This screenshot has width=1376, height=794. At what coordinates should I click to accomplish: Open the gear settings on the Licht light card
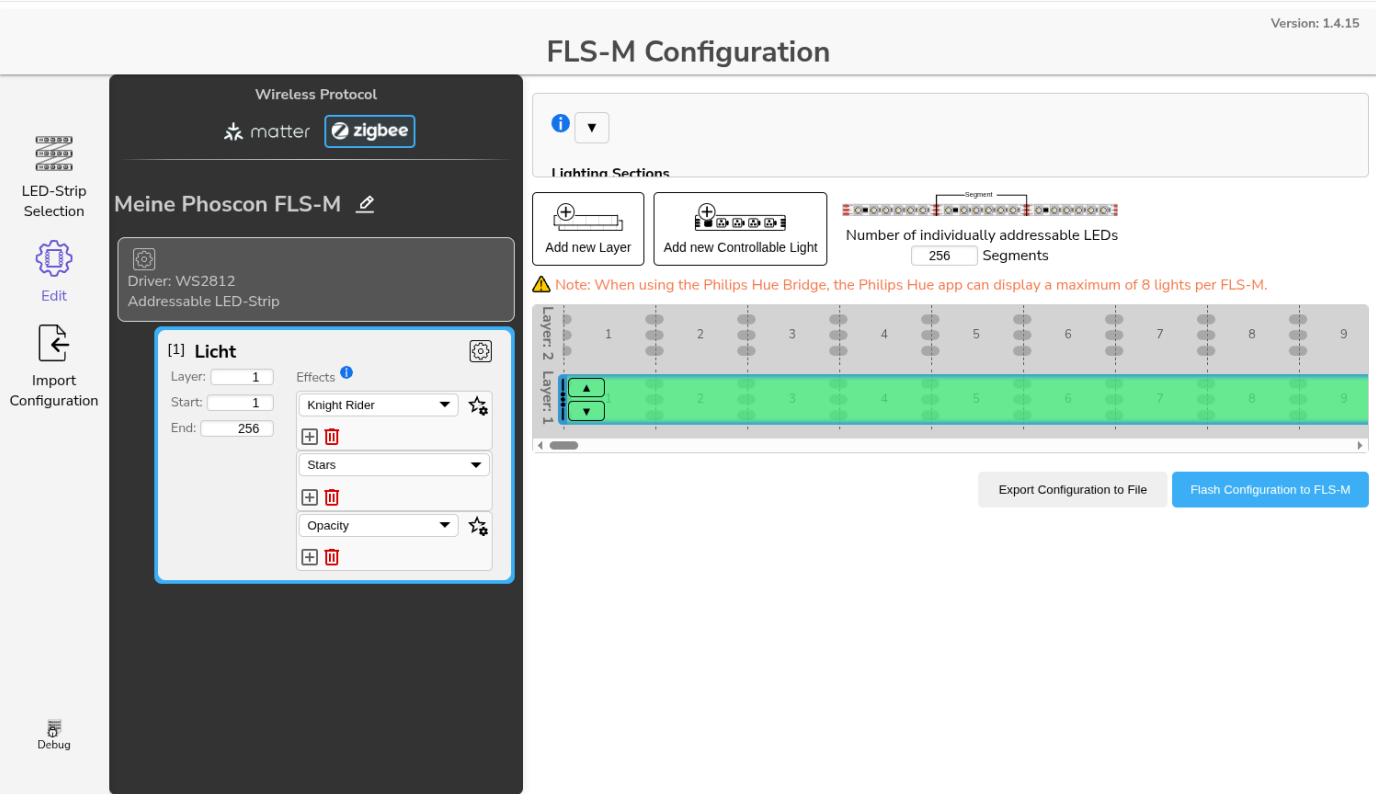480,351
